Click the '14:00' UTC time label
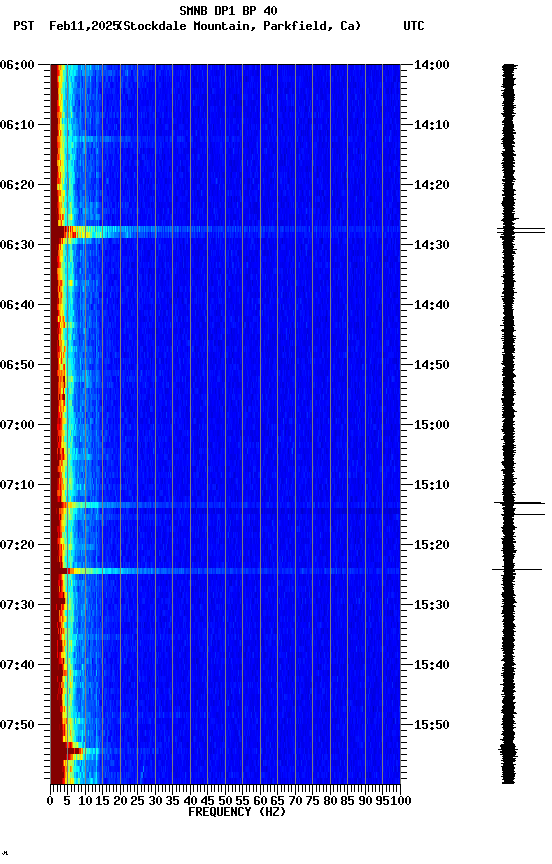The height and width of the screenshot is (864, 552). [432, 65]
